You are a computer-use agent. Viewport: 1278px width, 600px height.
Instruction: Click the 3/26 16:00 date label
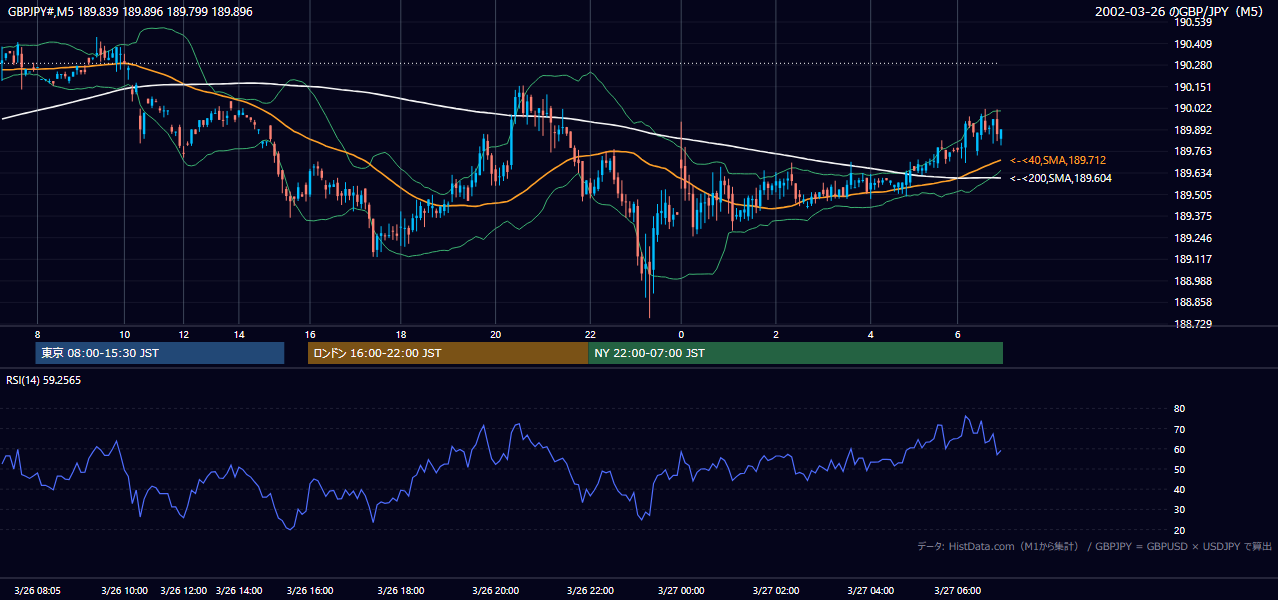310,591
